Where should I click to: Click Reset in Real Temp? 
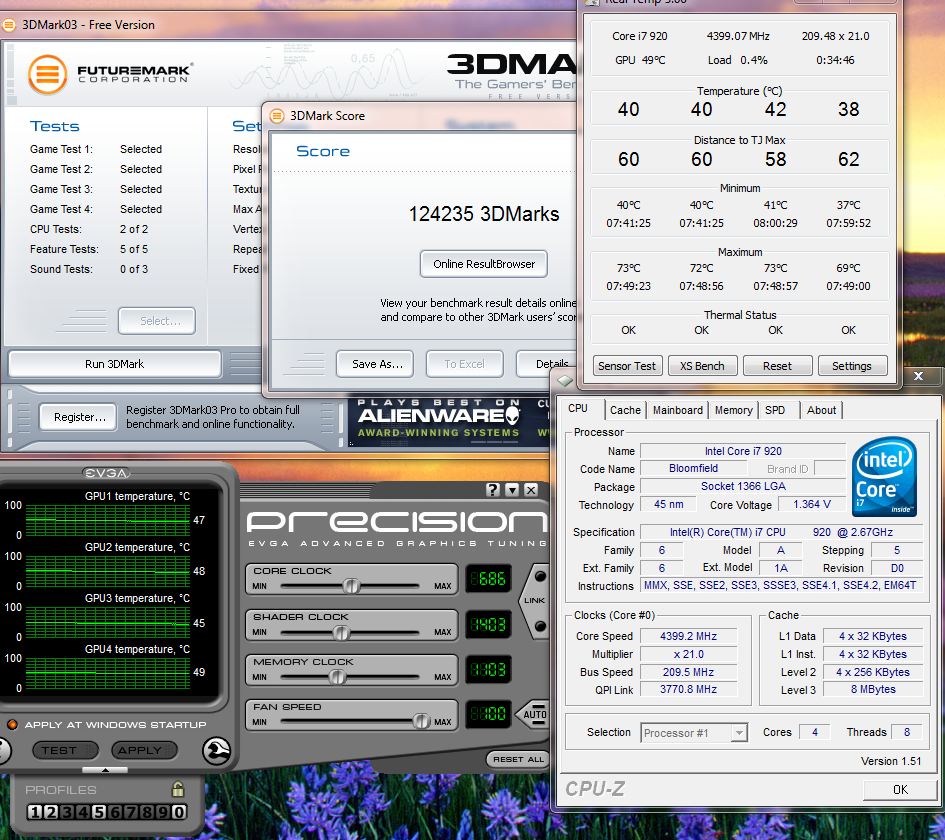[x=777, y=366]
